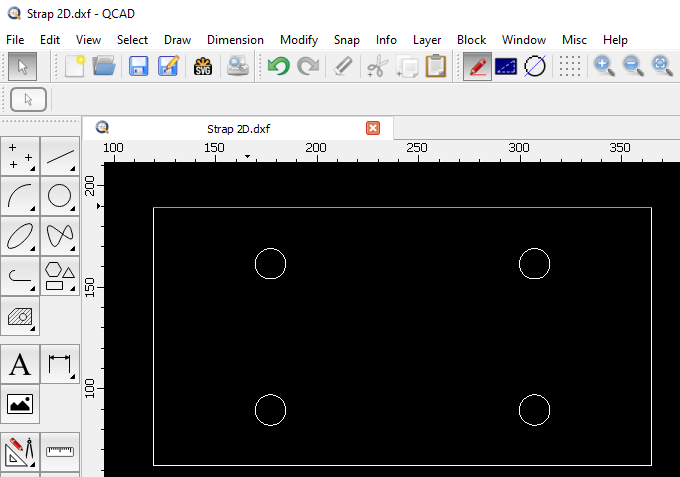
Task: Open the Modify menu
Action: 299,40
